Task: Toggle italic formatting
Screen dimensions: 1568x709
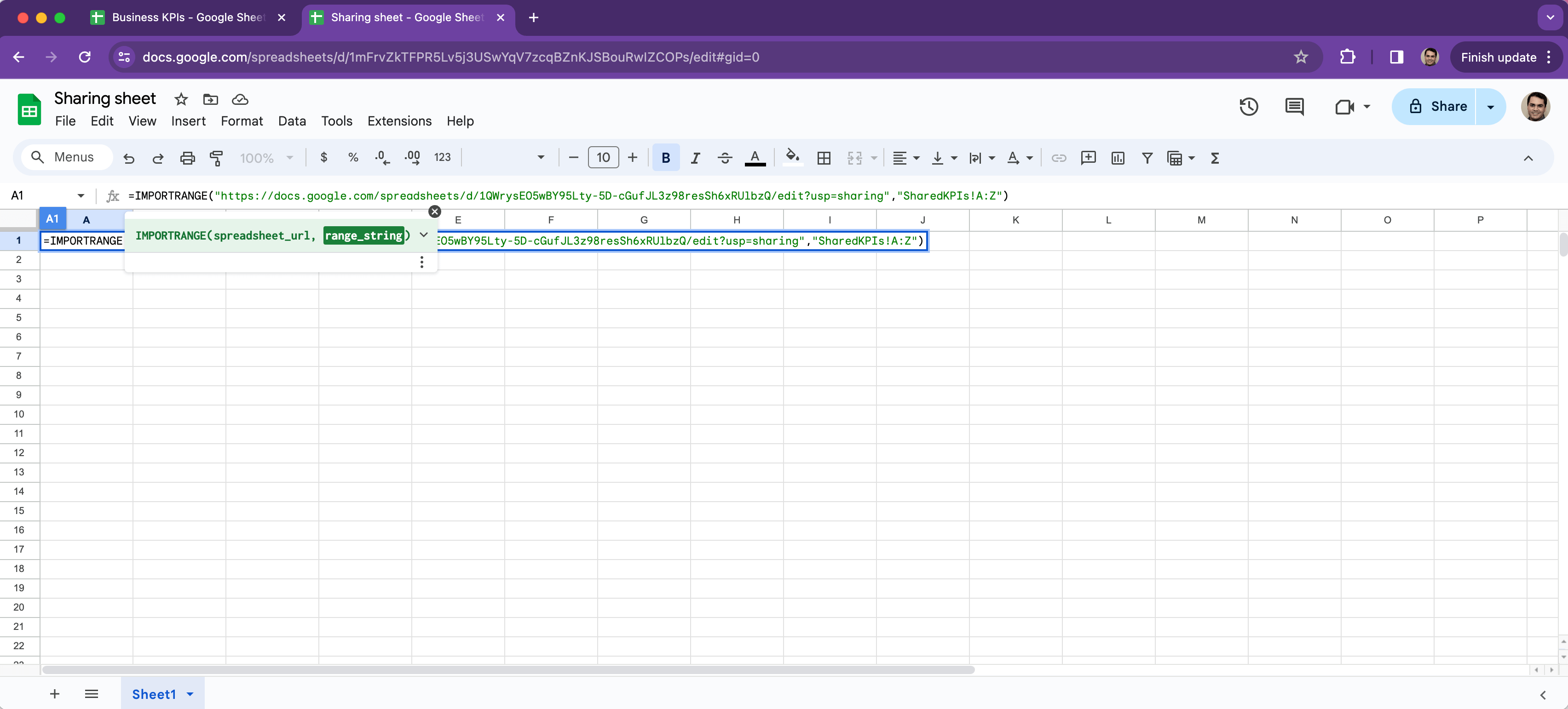Action: (x=695, y=158)
